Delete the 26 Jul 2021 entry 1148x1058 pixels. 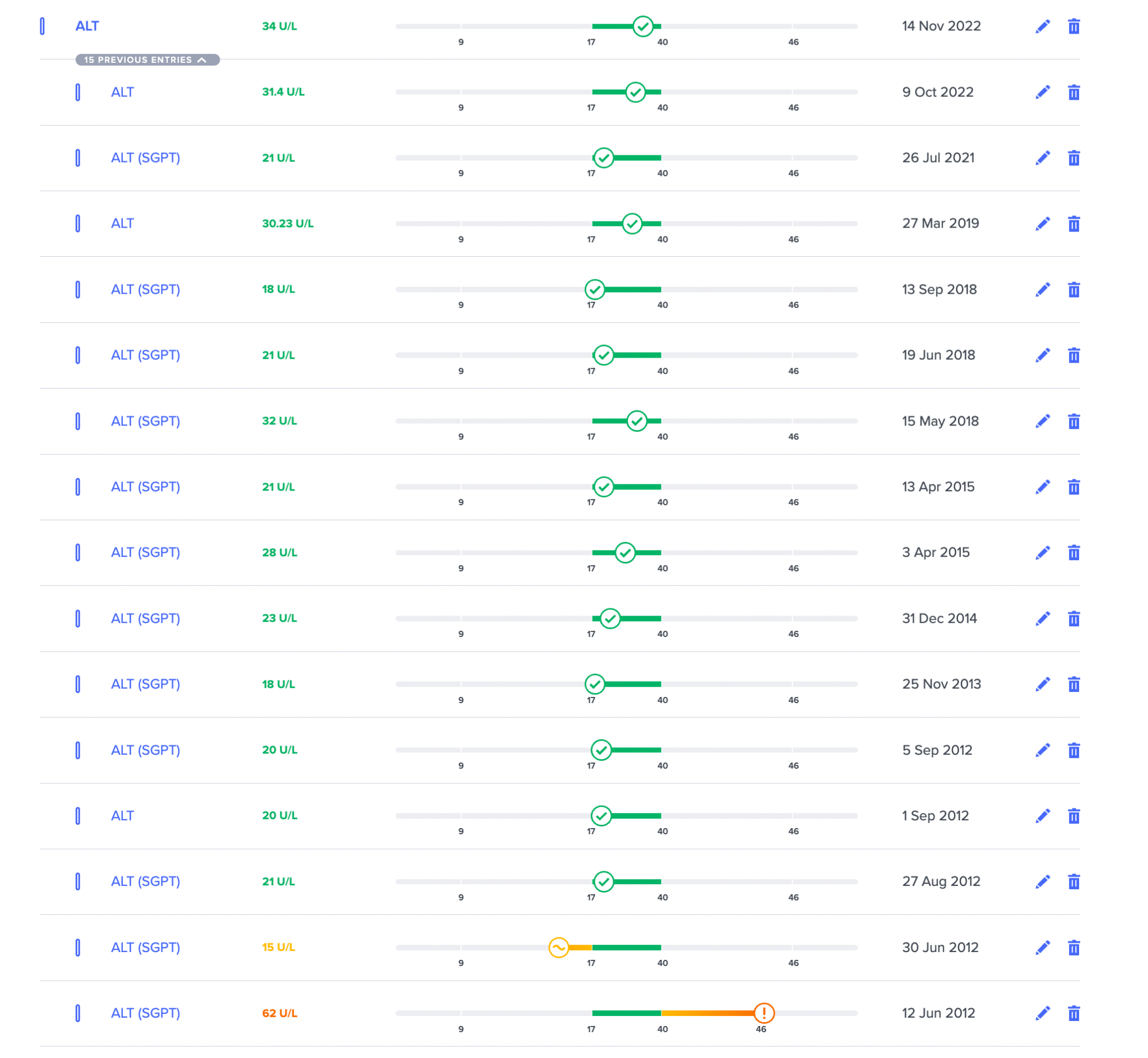tap(1073, 158)
